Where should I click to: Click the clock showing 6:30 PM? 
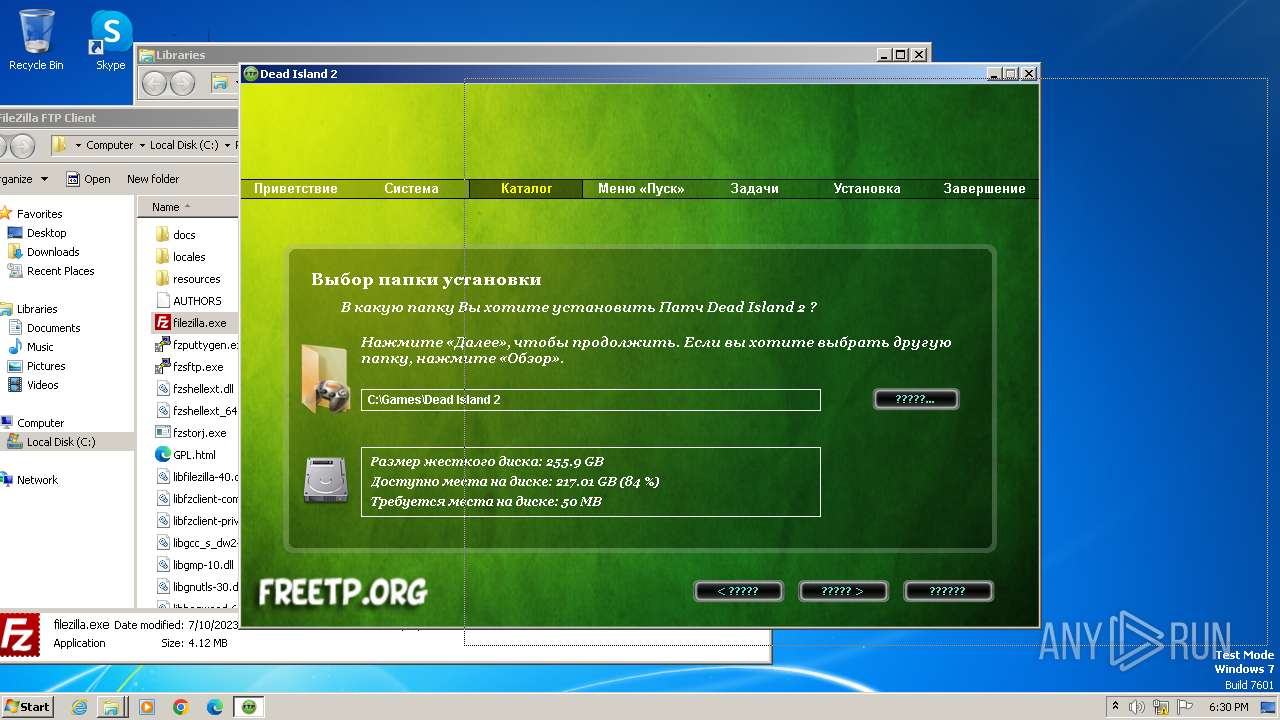[1228, 707]
